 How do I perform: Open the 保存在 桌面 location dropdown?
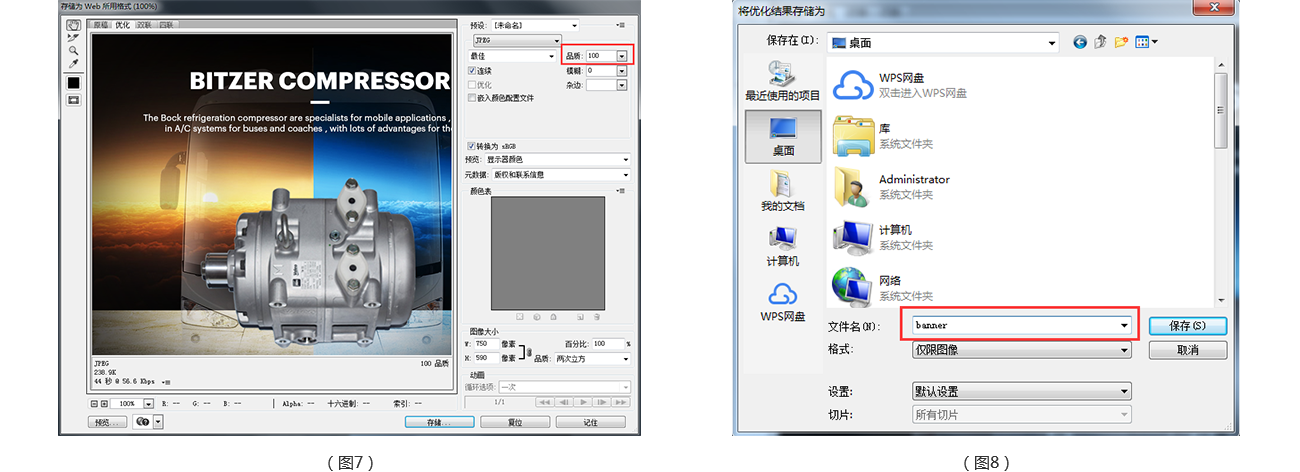point(943,42)
